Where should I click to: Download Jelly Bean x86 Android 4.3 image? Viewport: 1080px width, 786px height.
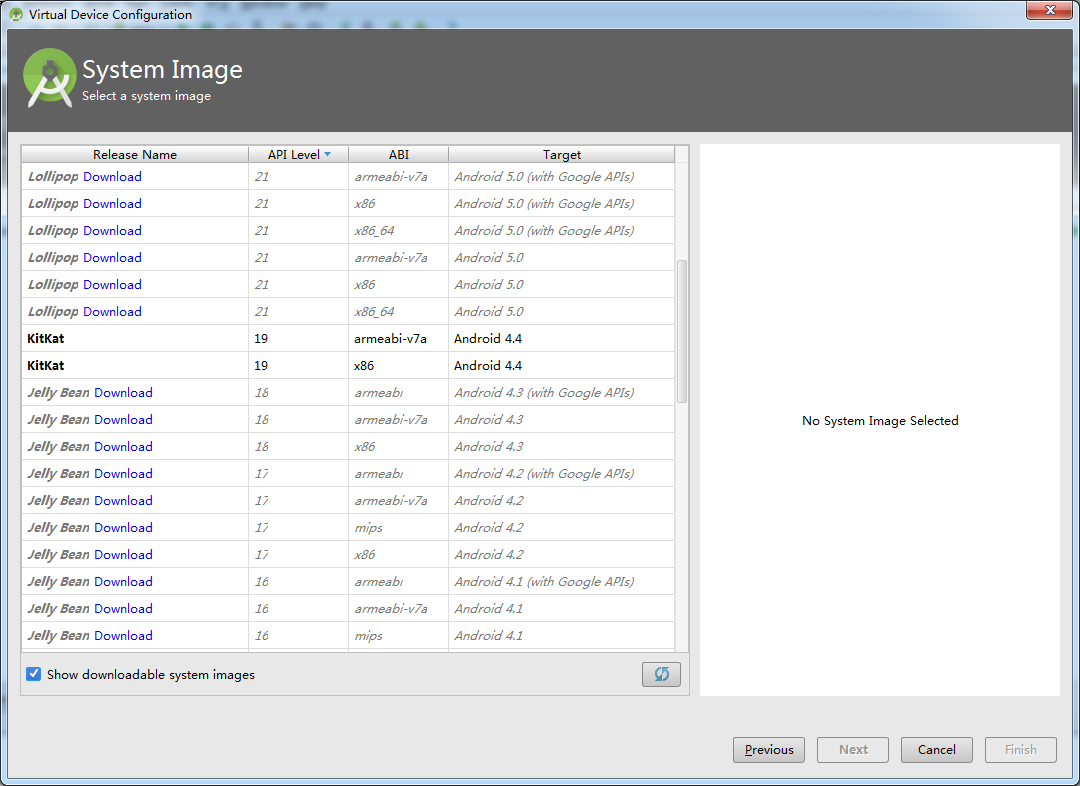(x=123, y=446)
